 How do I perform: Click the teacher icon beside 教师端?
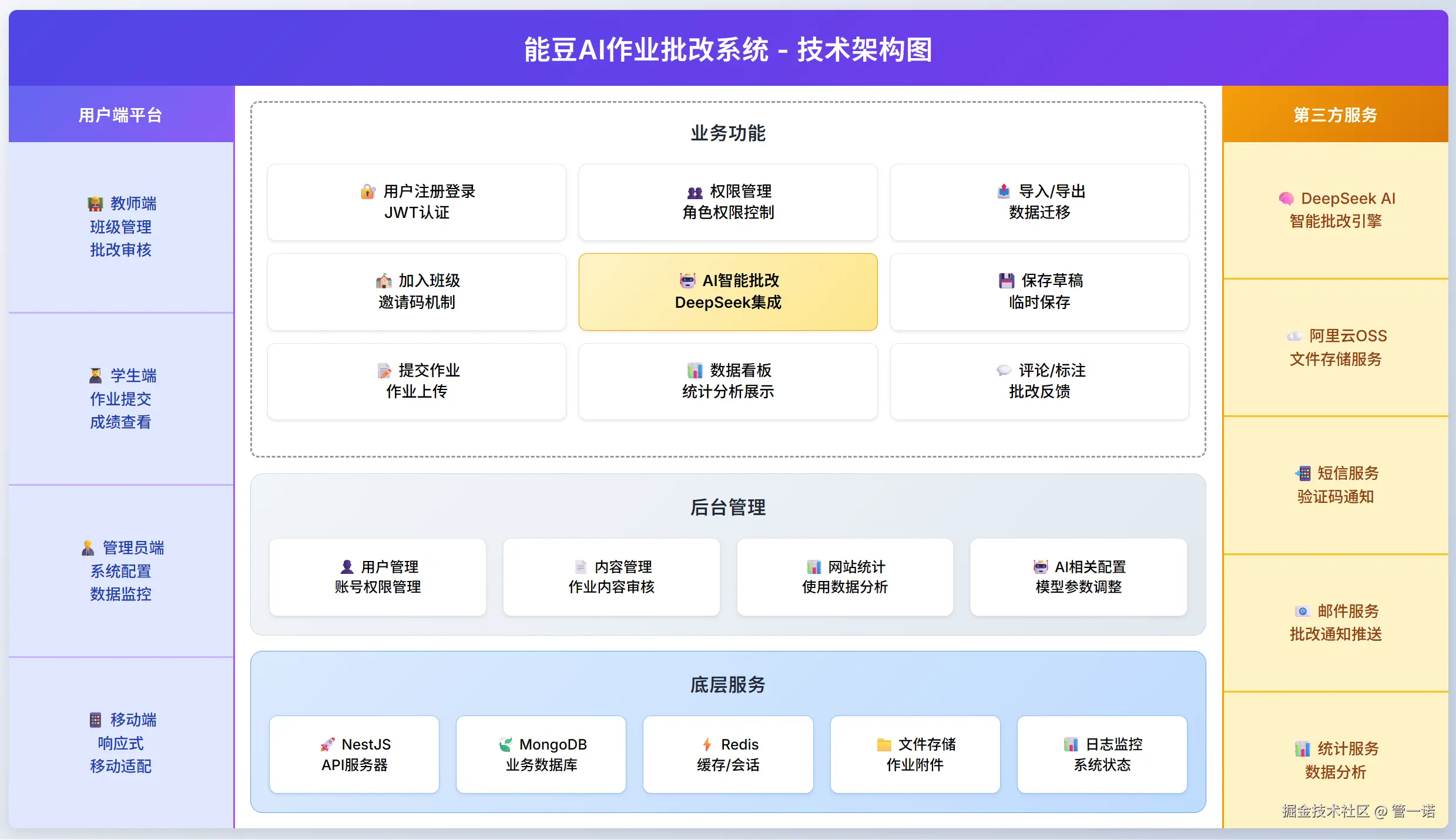point(95,204)
